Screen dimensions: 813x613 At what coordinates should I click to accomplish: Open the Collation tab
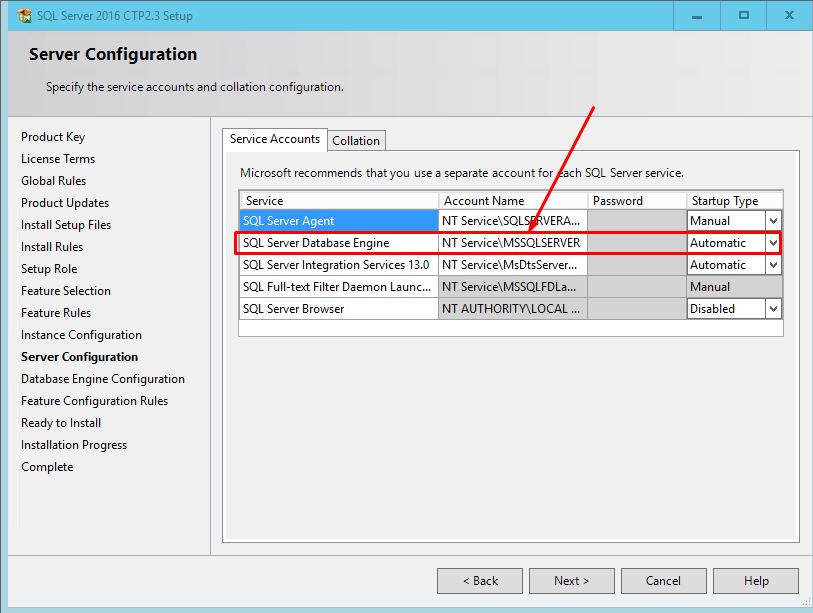(356, 141)
